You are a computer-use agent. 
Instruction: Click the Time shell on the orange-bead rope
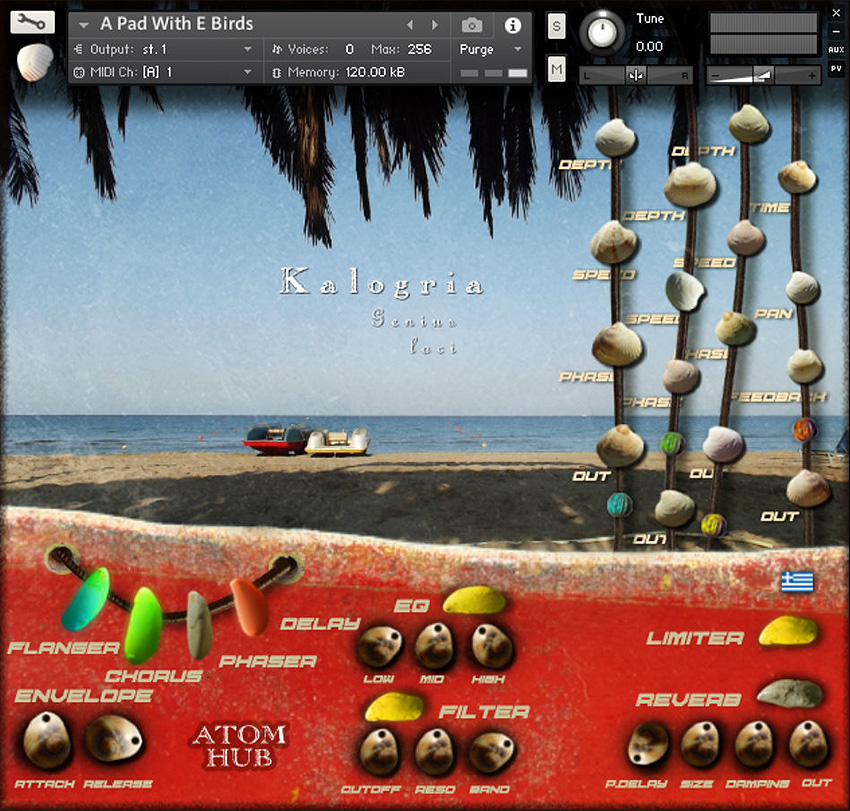[796, 177]
